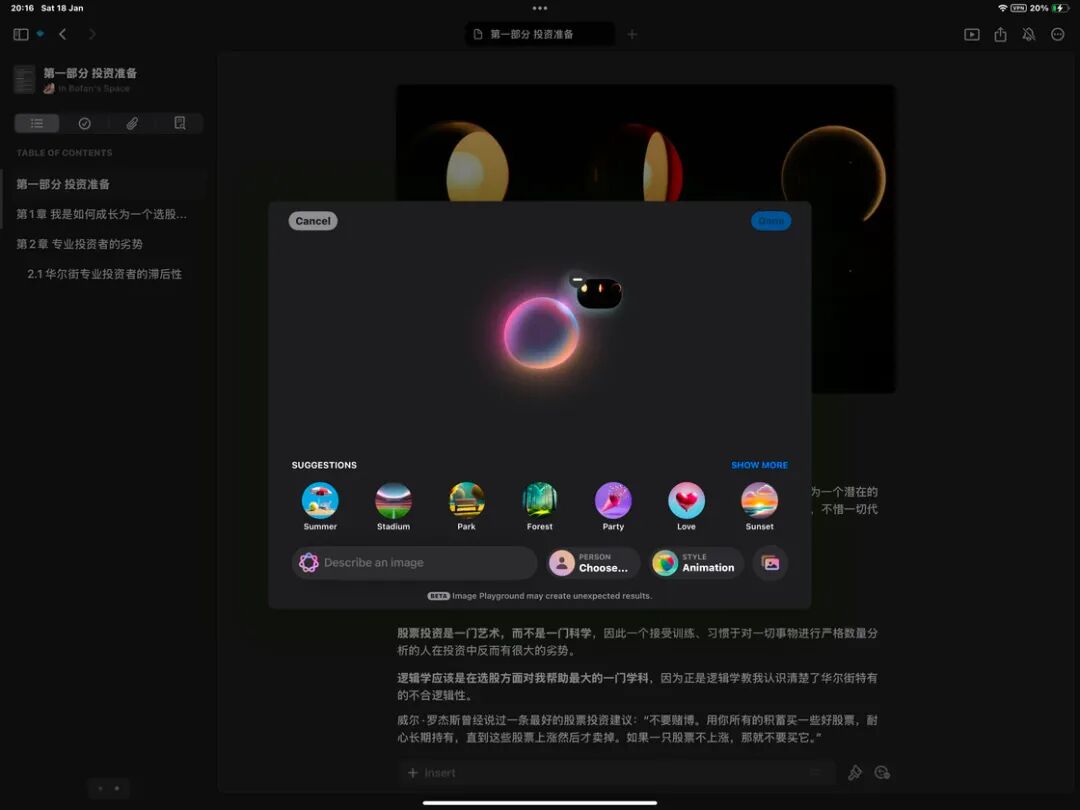The width and height of the screenshot is (1080, 810).
Task: Switch to the tasks checkmark sidebar tab
Action: click(x=85, y=123)
